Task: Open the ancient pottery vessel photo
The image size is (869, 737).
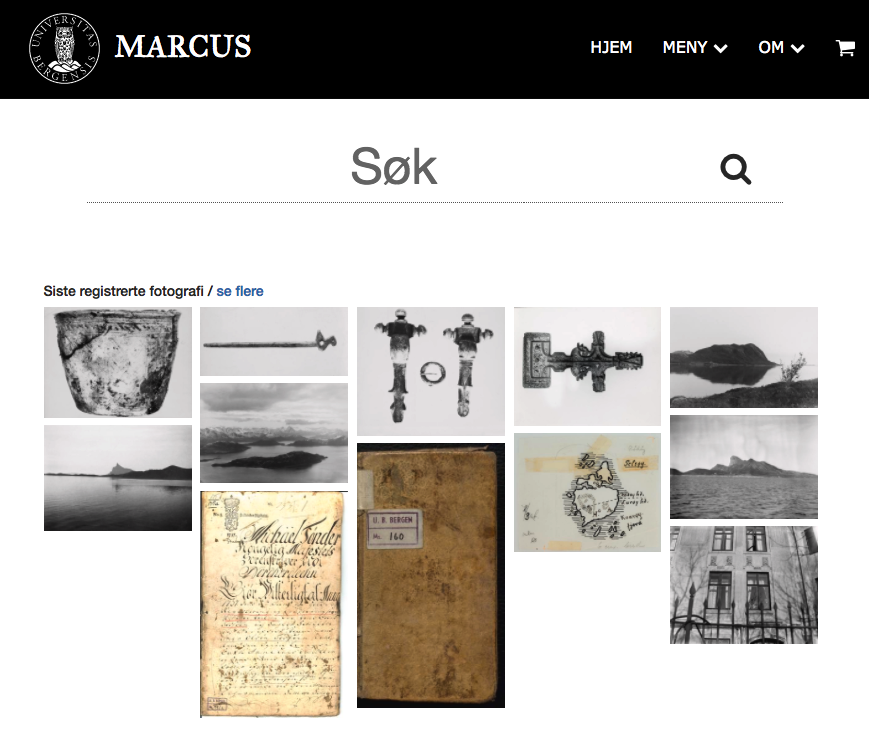Action: 118,362
